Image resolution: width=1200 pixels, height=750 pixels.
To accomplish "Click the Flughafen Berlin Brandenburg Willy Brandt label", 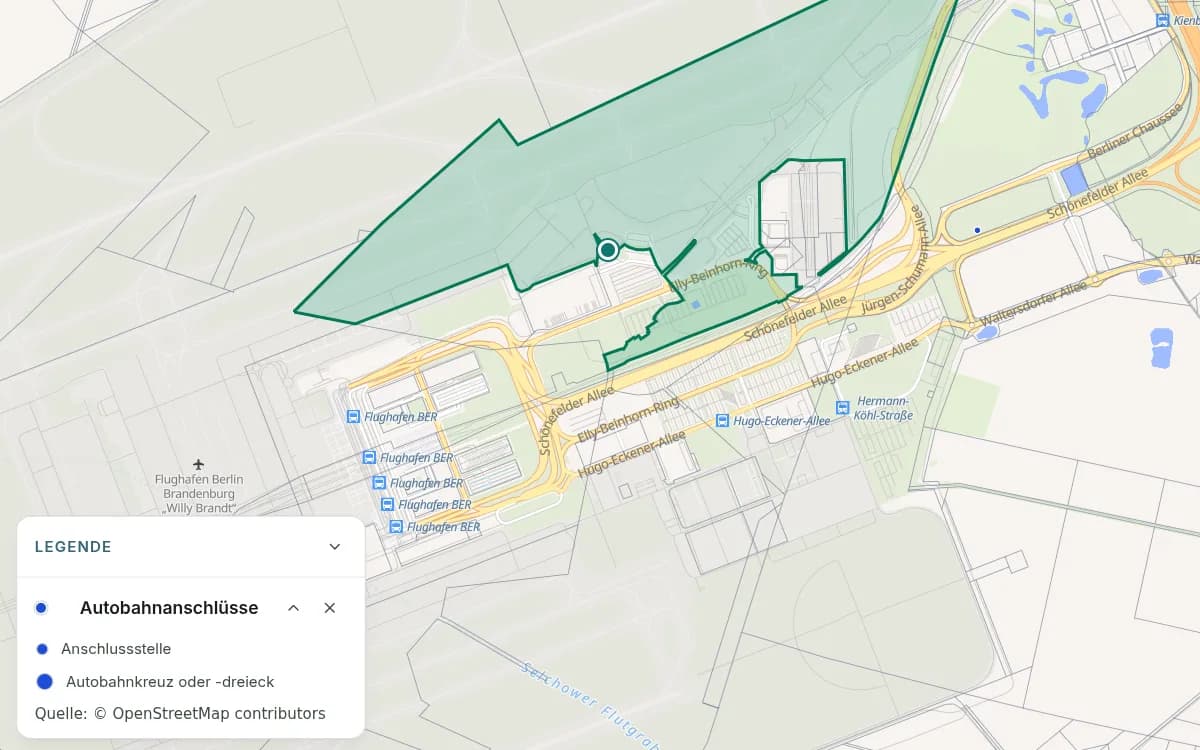I will [199, 494].
